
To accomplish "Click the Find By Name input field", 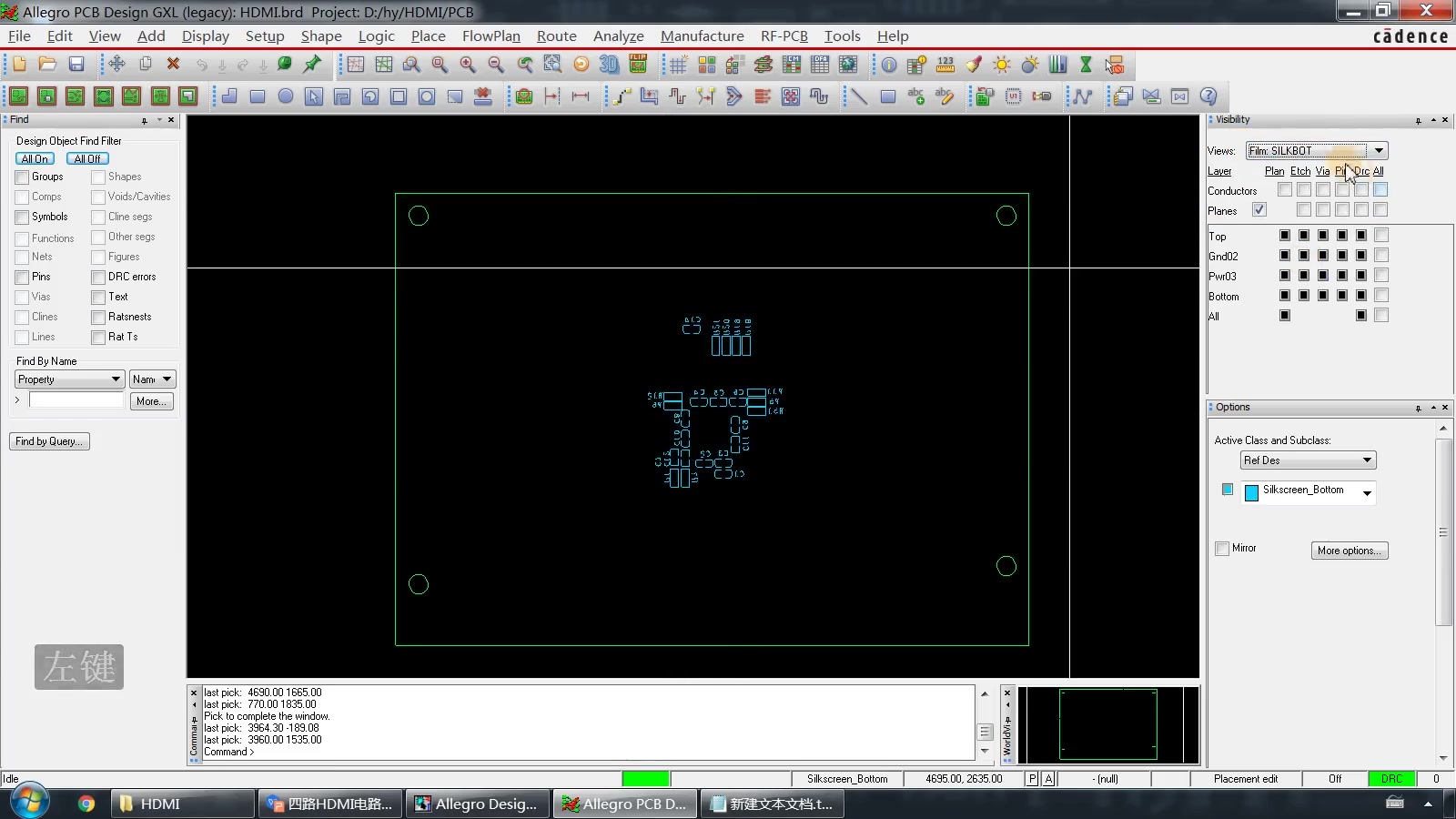I will tap(76, 400).
